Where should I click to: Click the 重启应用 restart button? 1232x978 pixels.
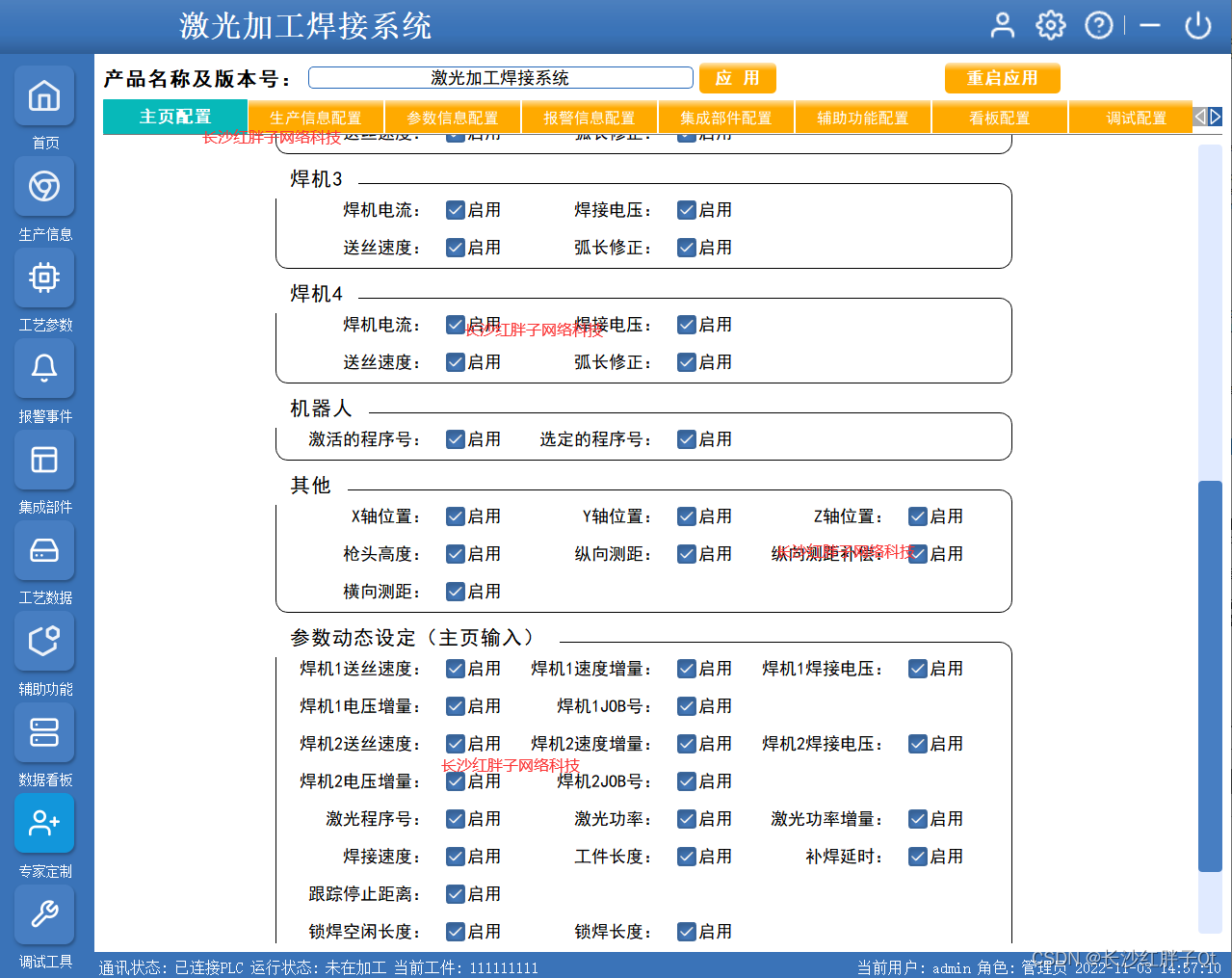[x=1002, y=78]
